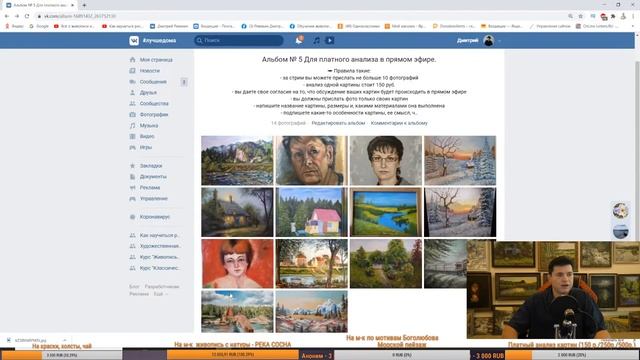Open the music note player icon
This screenshot has width=640, height=360.
point(316,40)
